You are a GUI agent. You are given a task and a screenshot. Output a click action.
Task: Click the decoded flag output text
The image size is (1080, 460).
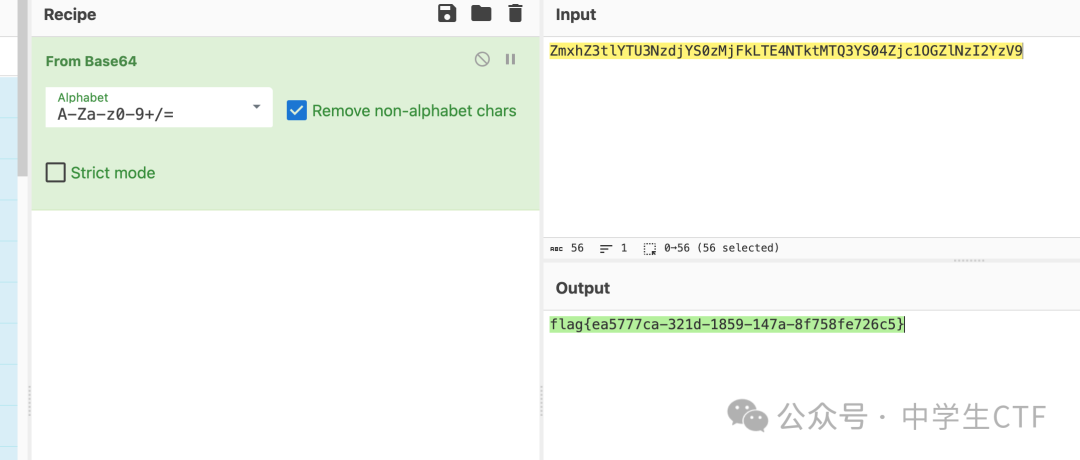727,324
